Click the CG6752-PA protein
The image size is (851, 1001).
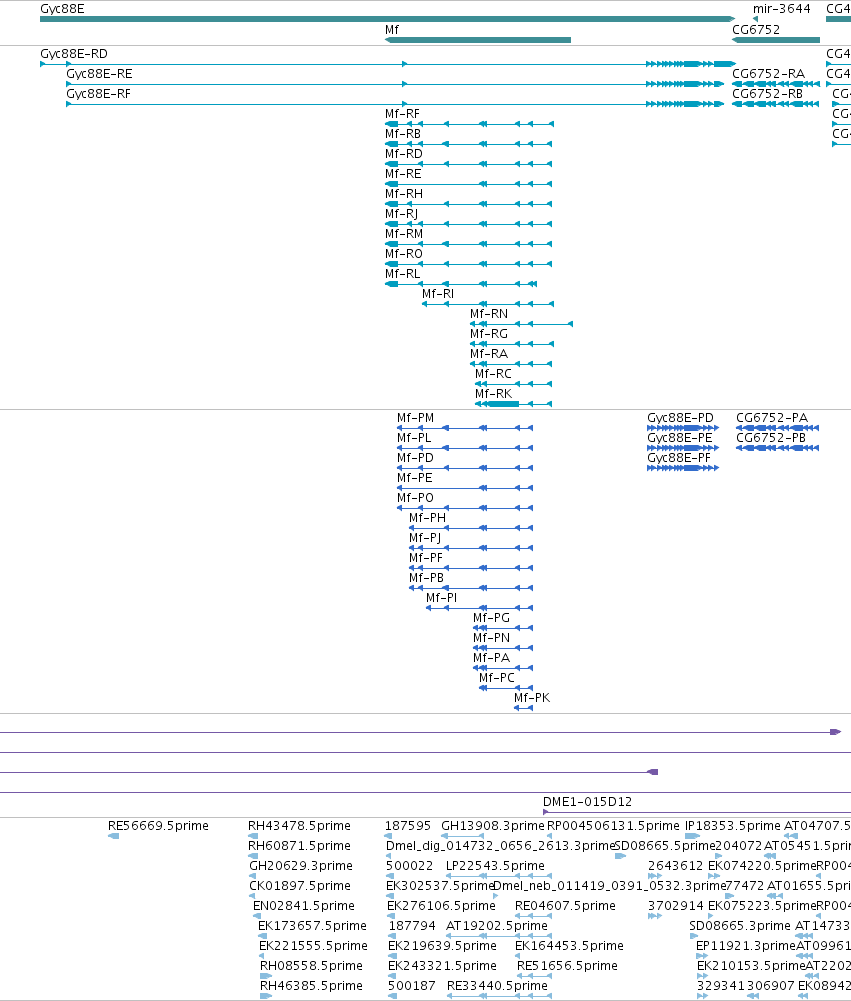pos(778,428)
